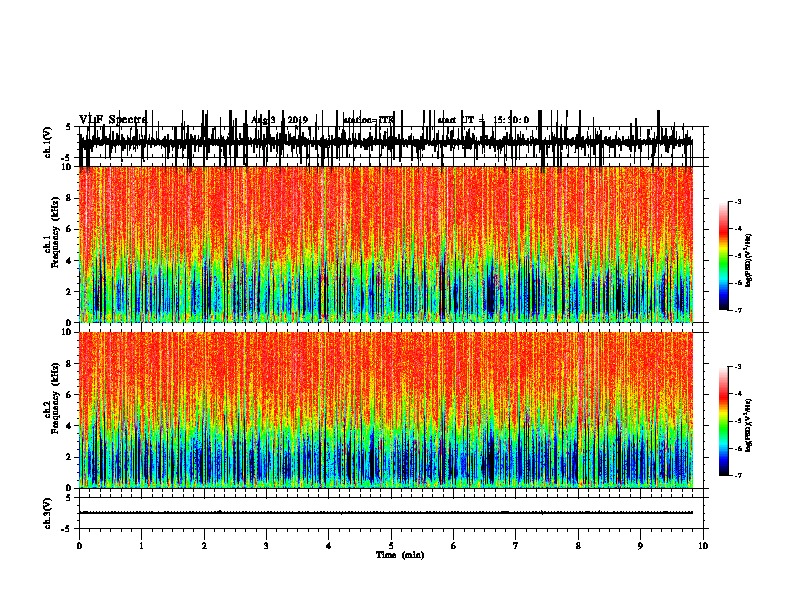Click the time axis tick label '7'
The image size is (792, 612).
[516, 545]
